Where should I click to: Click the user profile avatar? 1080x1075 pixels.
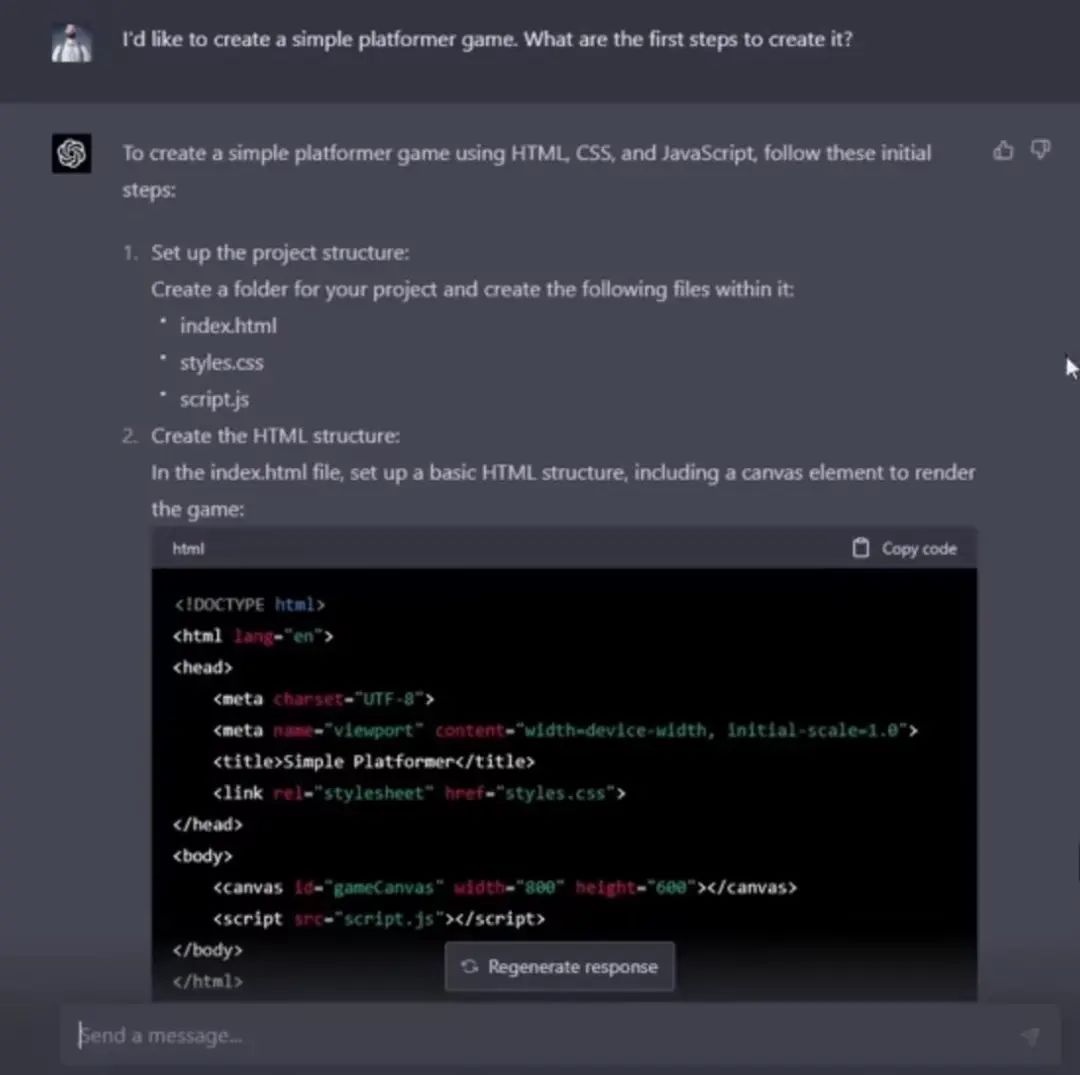coord(72,42)
